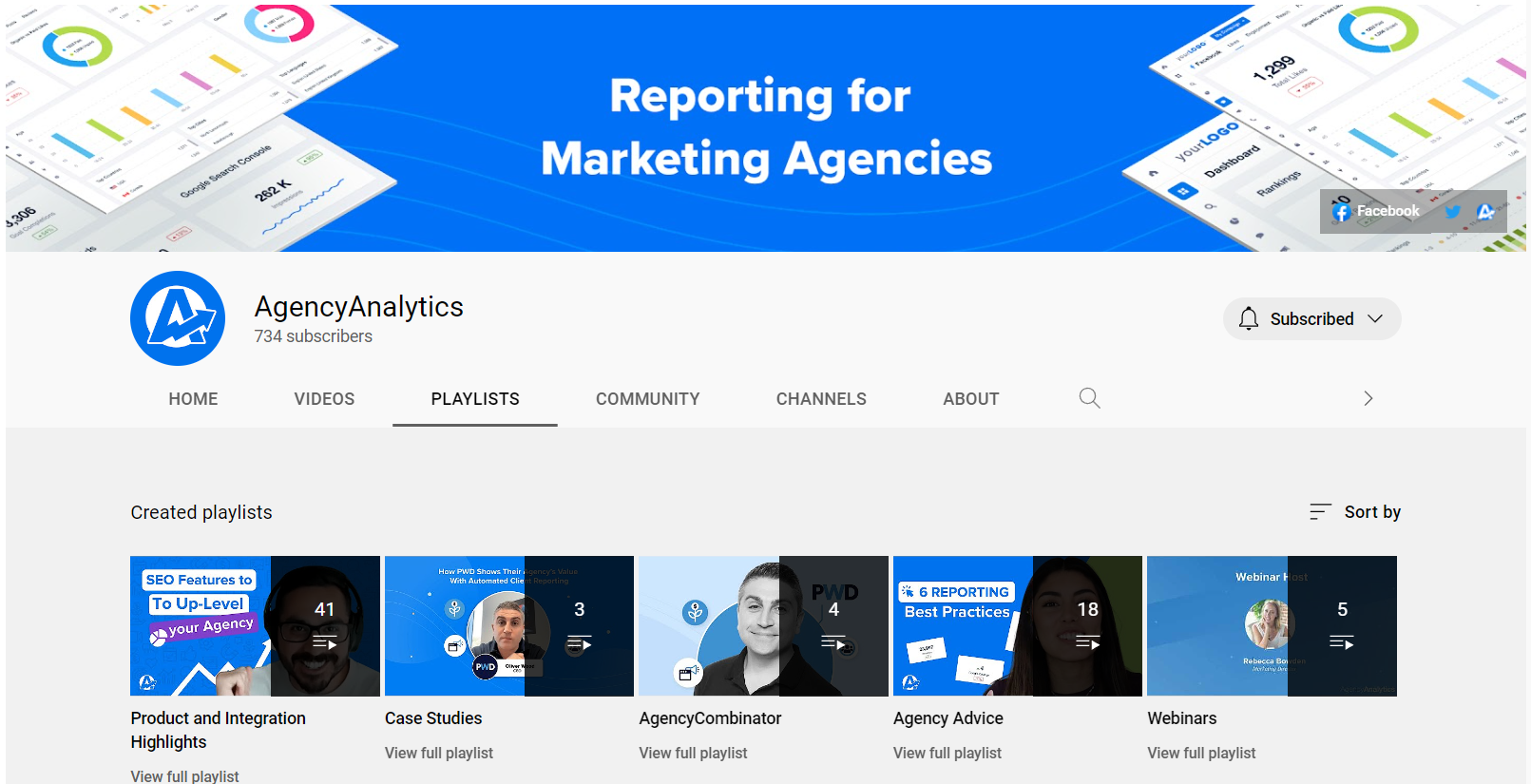Switch to the HOME tab
This screenshot has height=784, width=1531.
click(193, 399)
